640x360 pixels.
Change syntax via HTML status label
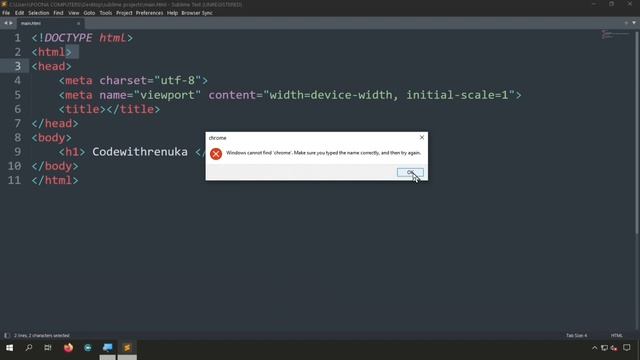[x=617, y=336]
